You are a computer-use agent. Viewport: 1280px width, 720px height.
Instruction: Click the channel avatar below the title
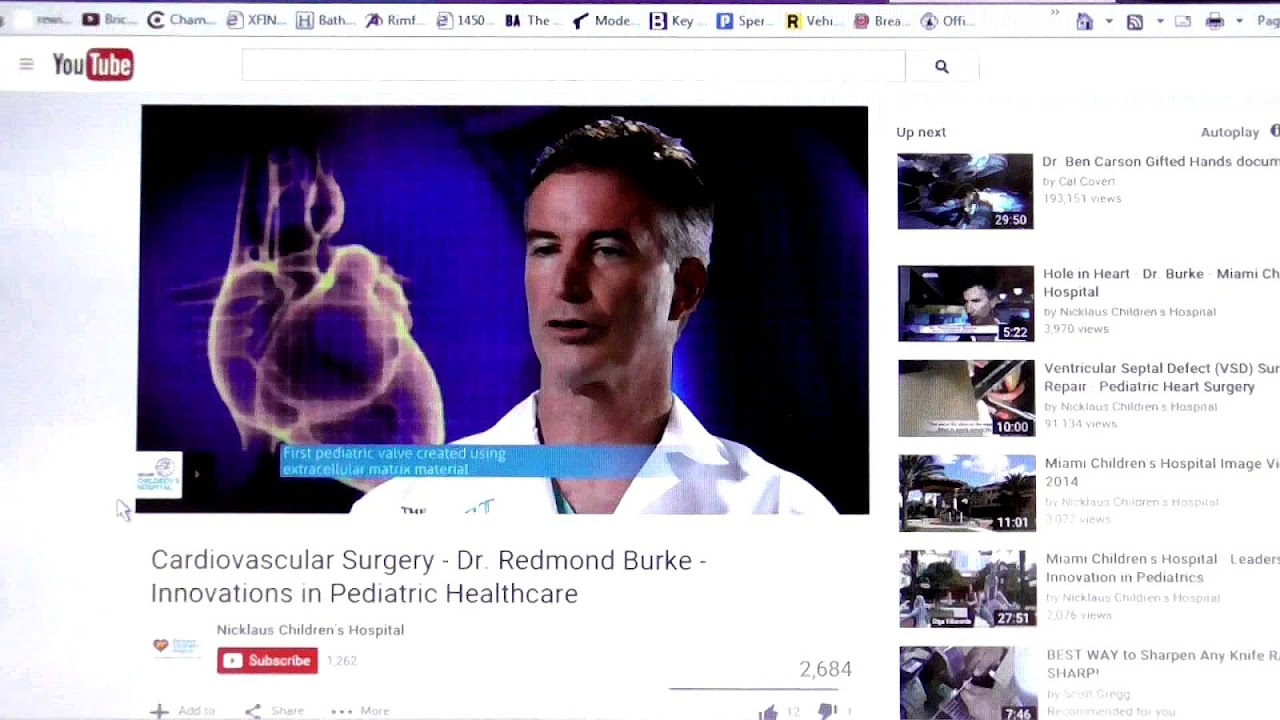[175, 646]
